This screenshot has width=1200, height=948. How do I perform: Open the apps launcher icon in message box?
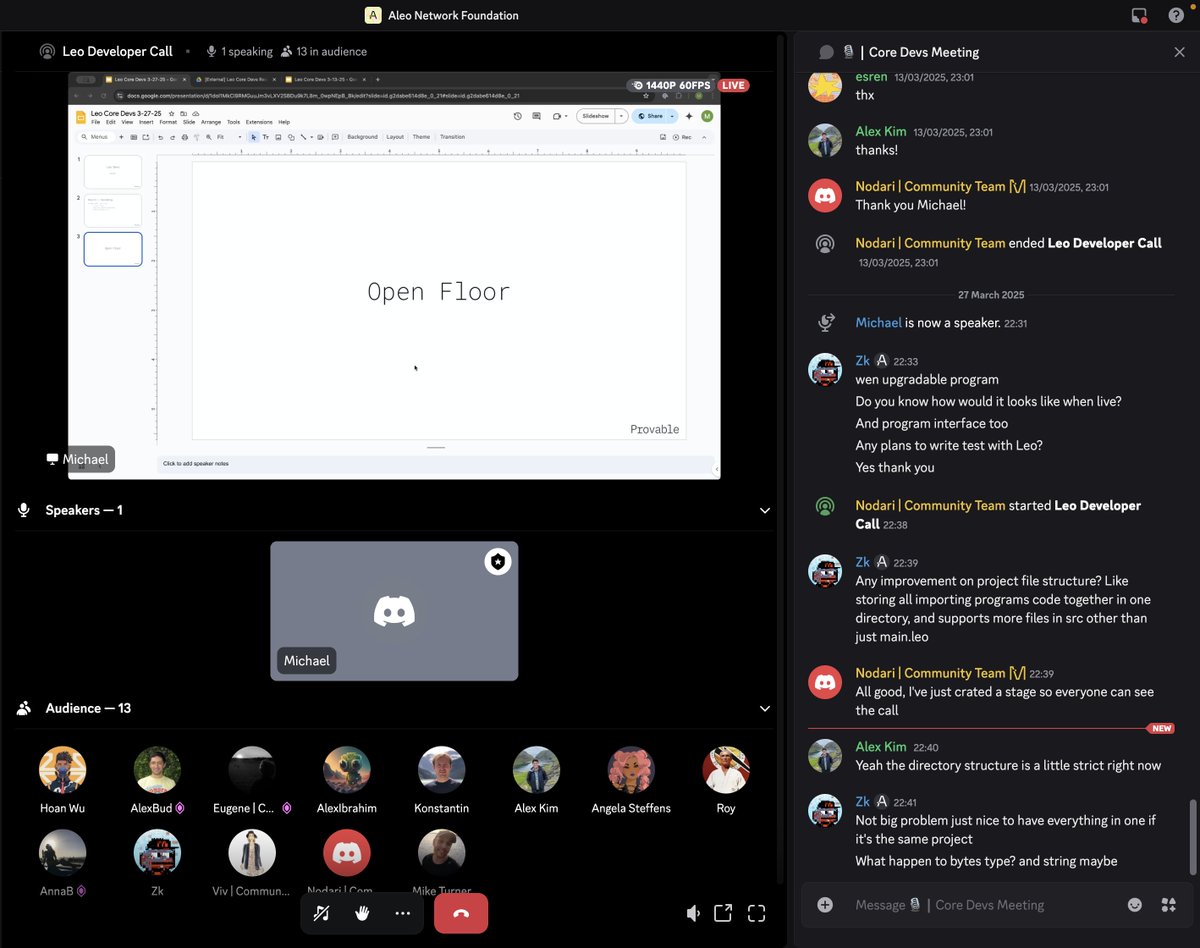coord(1168,905)
